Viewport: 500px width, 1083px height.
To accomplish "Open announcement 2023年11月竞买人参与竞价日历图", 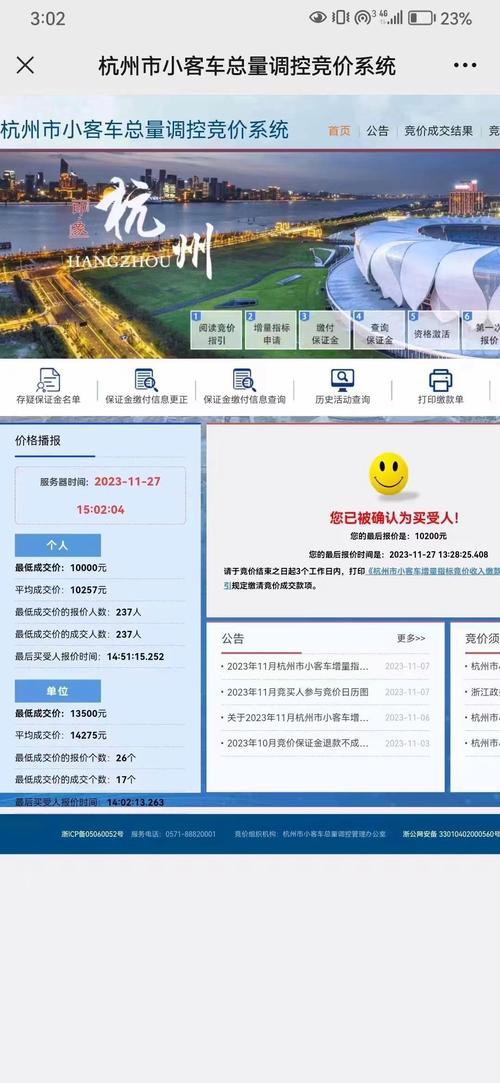I will [298, 692].
